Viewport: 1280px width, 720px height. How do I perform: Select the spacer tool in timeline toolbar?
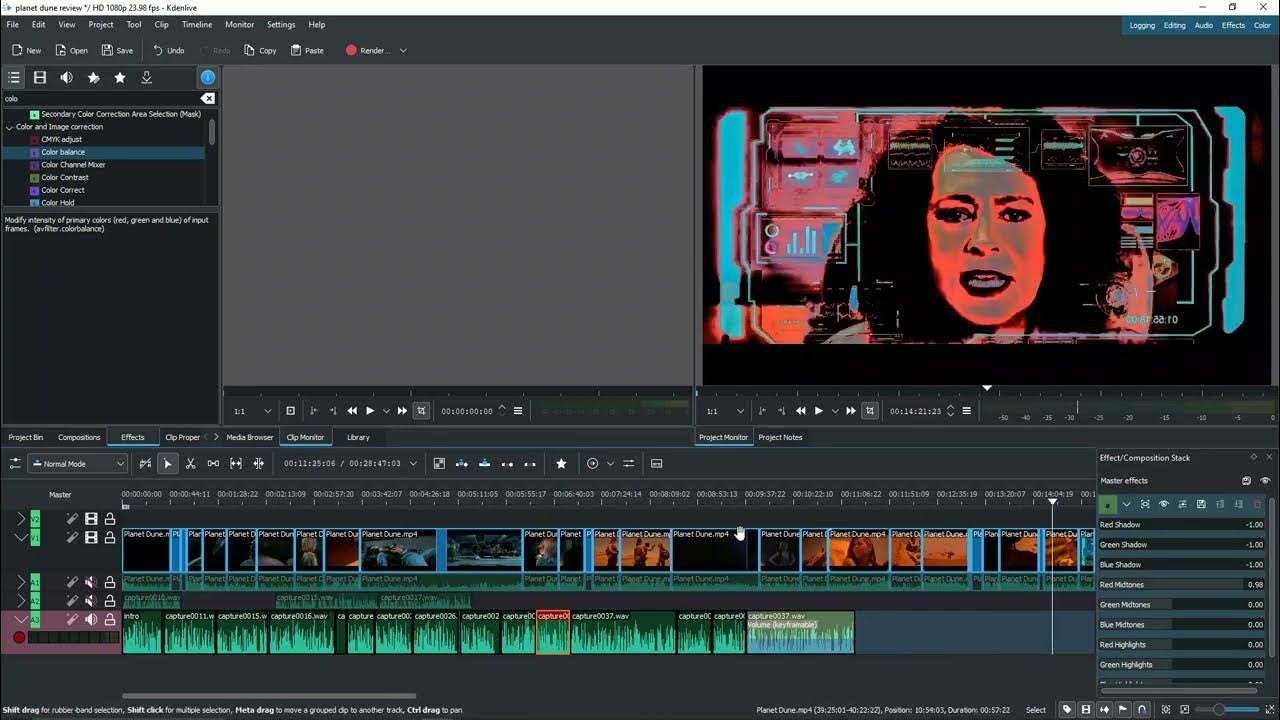click(x=213, y=464)
